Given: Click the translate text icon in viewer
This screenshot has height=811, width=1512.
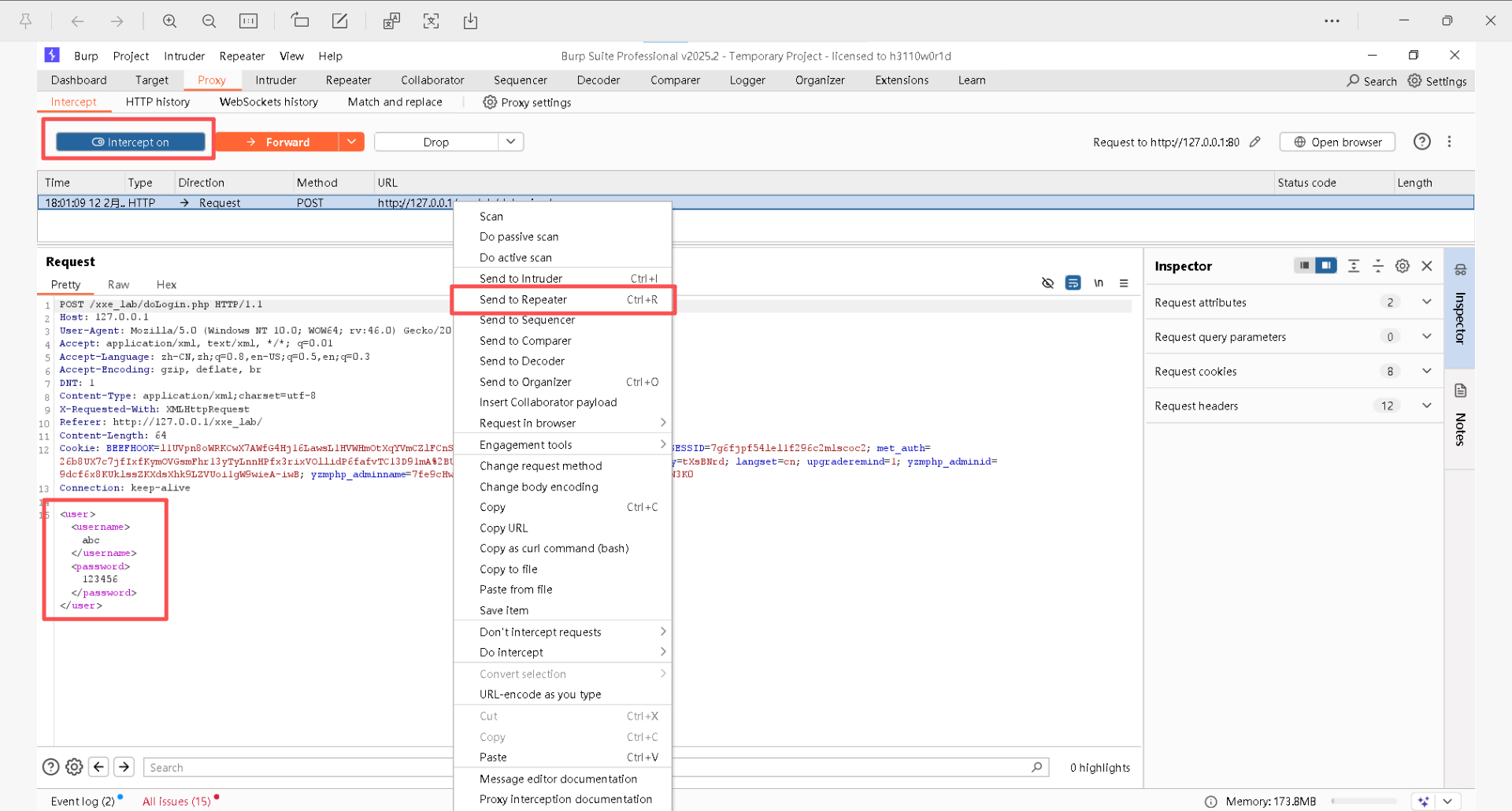Looking at the screenshot, I should coord(391,21).
